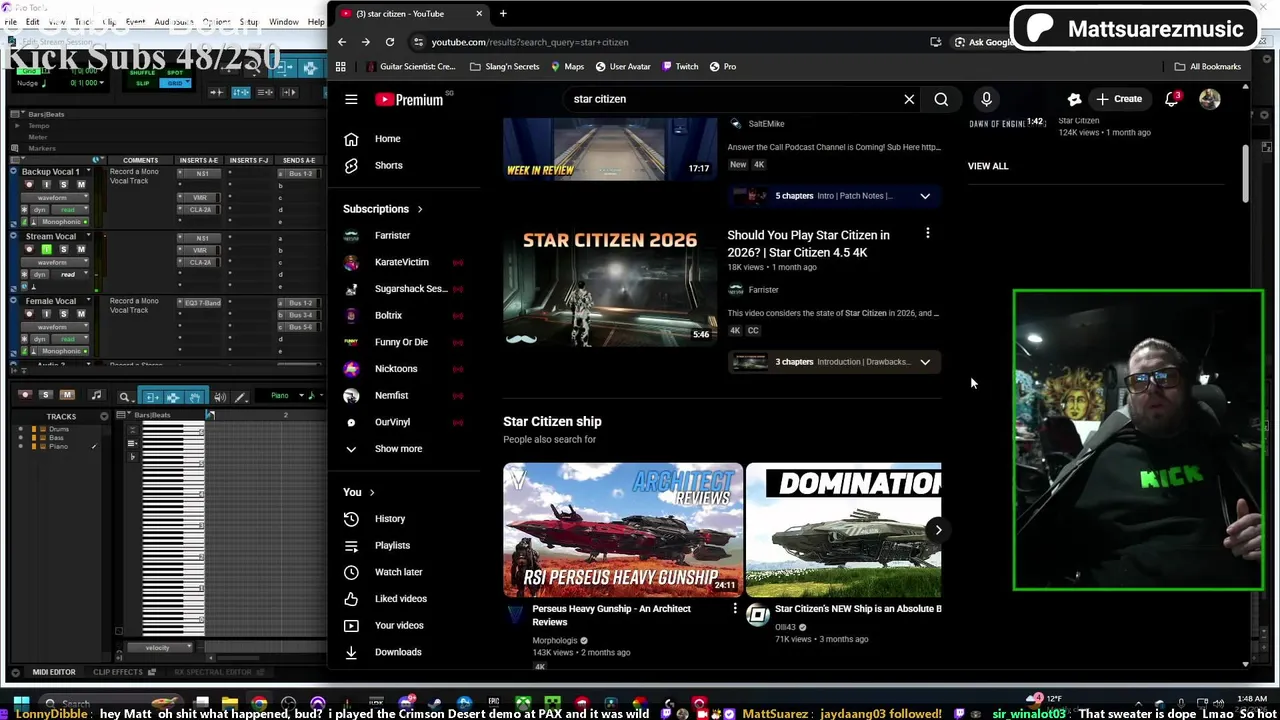The height and width of the screenshot is (720, 1280).
Task: Open the Twitch bookmark
Action: 678,67
